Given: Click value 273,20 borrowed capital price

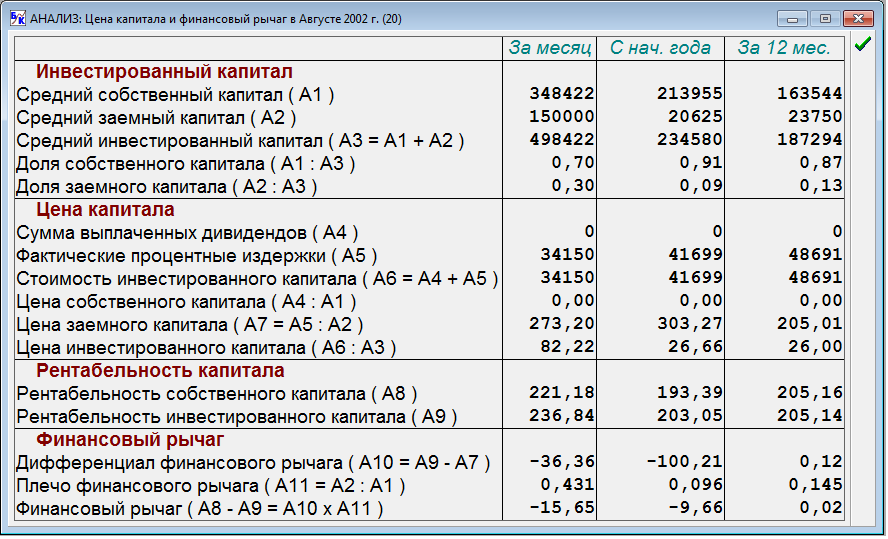Looking at the screenshot, I should pos(562,324).
